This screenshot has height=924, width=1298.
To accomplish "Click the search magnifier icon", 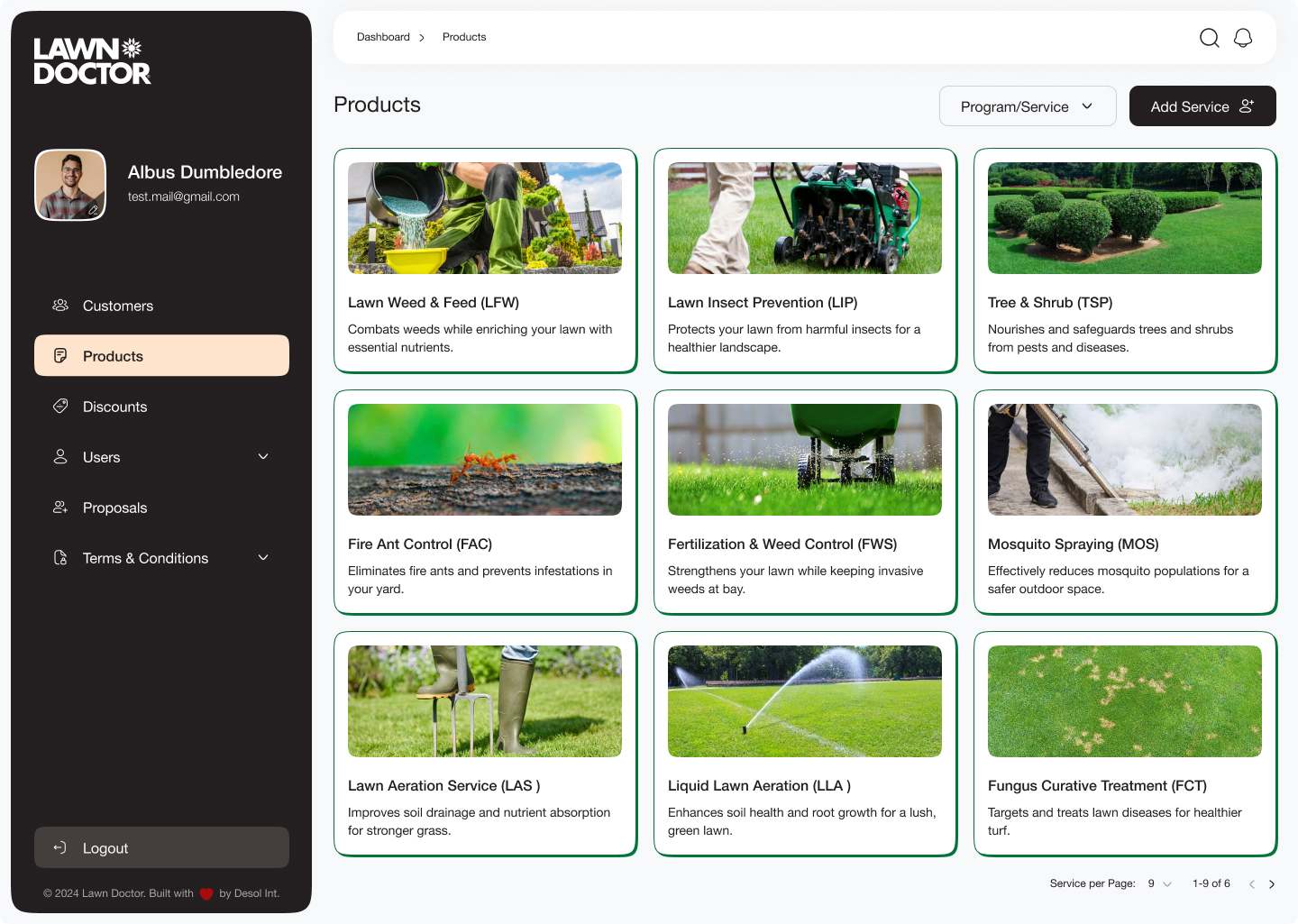I will pos(1210,37).
